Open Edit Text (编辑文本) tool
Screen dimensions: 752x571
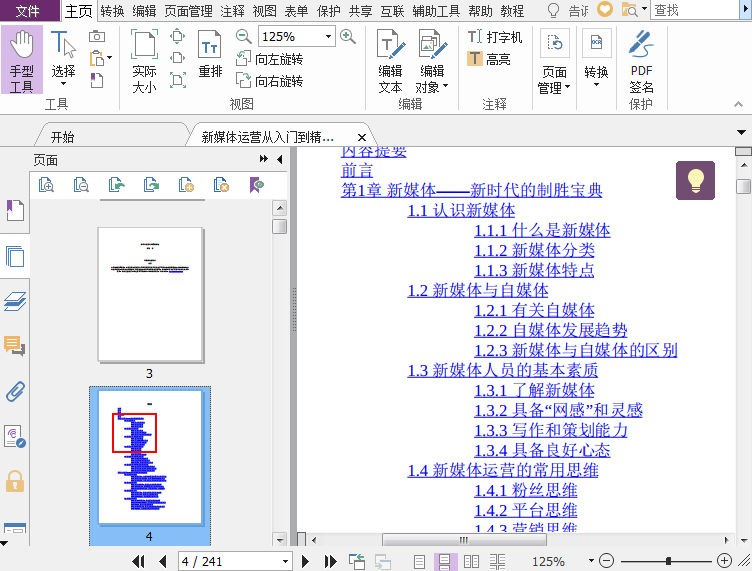tap(390, 61)
